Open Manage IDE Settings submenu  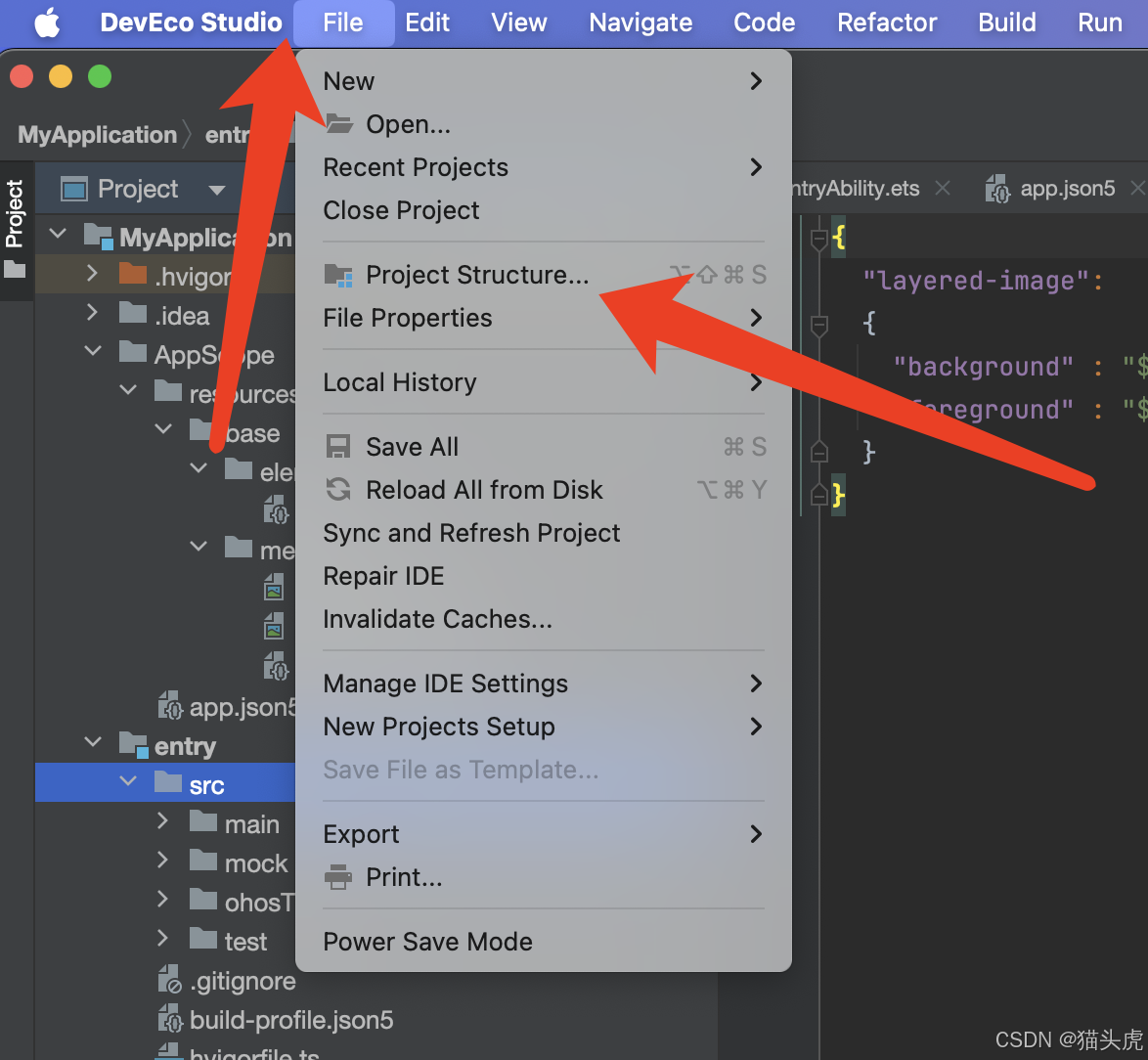(x=544, y=684)
